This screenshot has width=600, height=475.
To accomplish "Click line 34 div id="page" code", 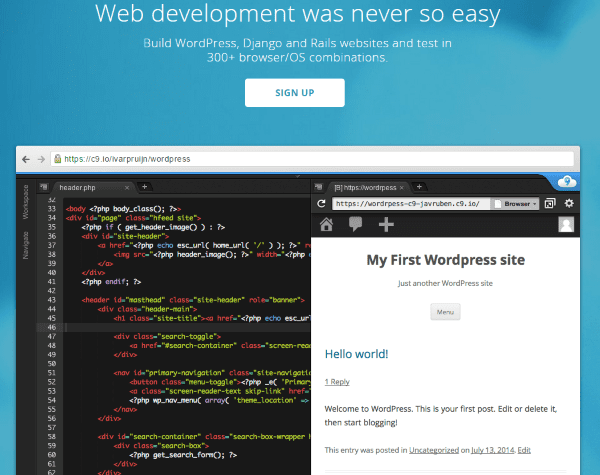I will coord(134,218).
